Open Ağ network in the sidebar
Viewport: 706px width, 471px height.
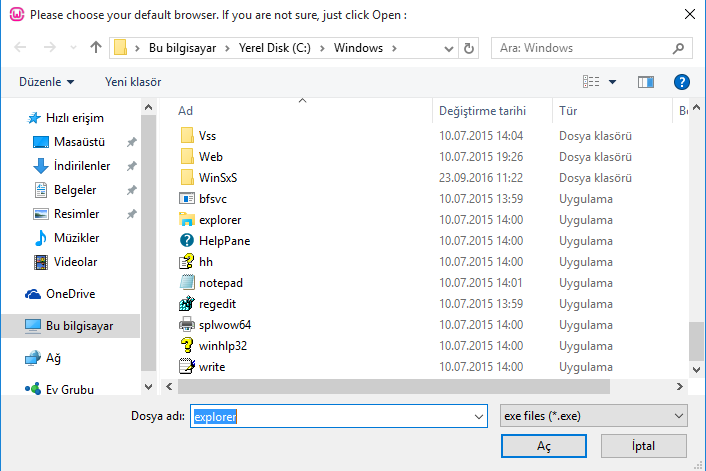(43, 358)
